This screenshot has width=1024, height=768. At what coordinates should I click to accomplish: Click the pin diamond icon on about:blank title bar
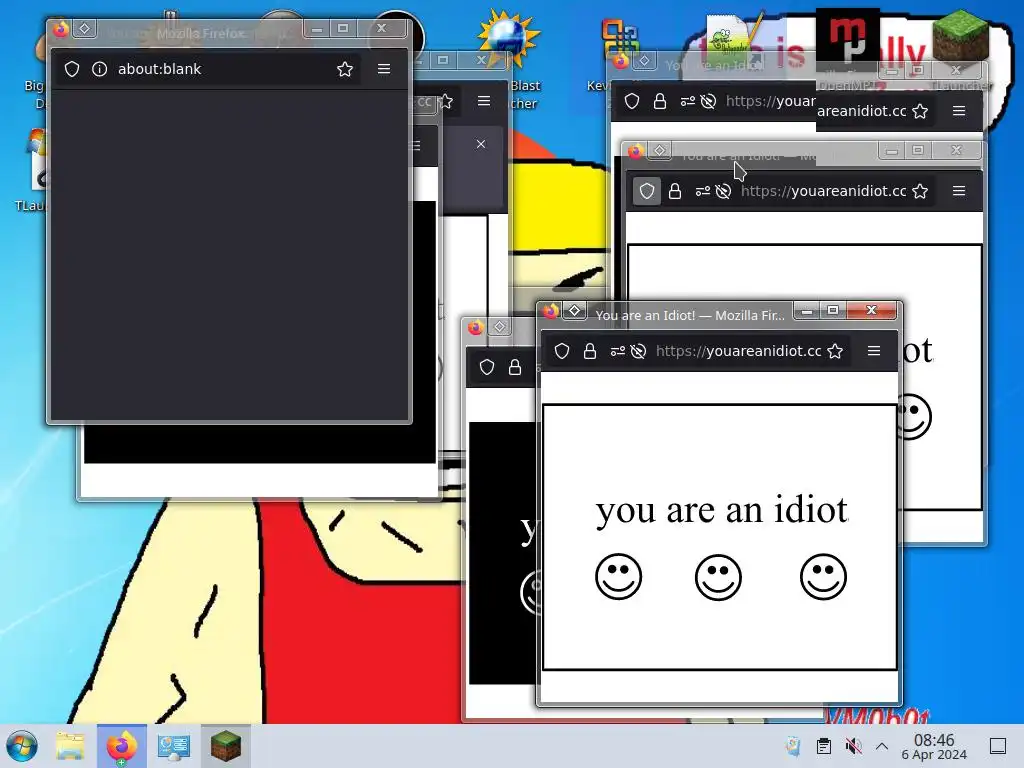point(84,28)
